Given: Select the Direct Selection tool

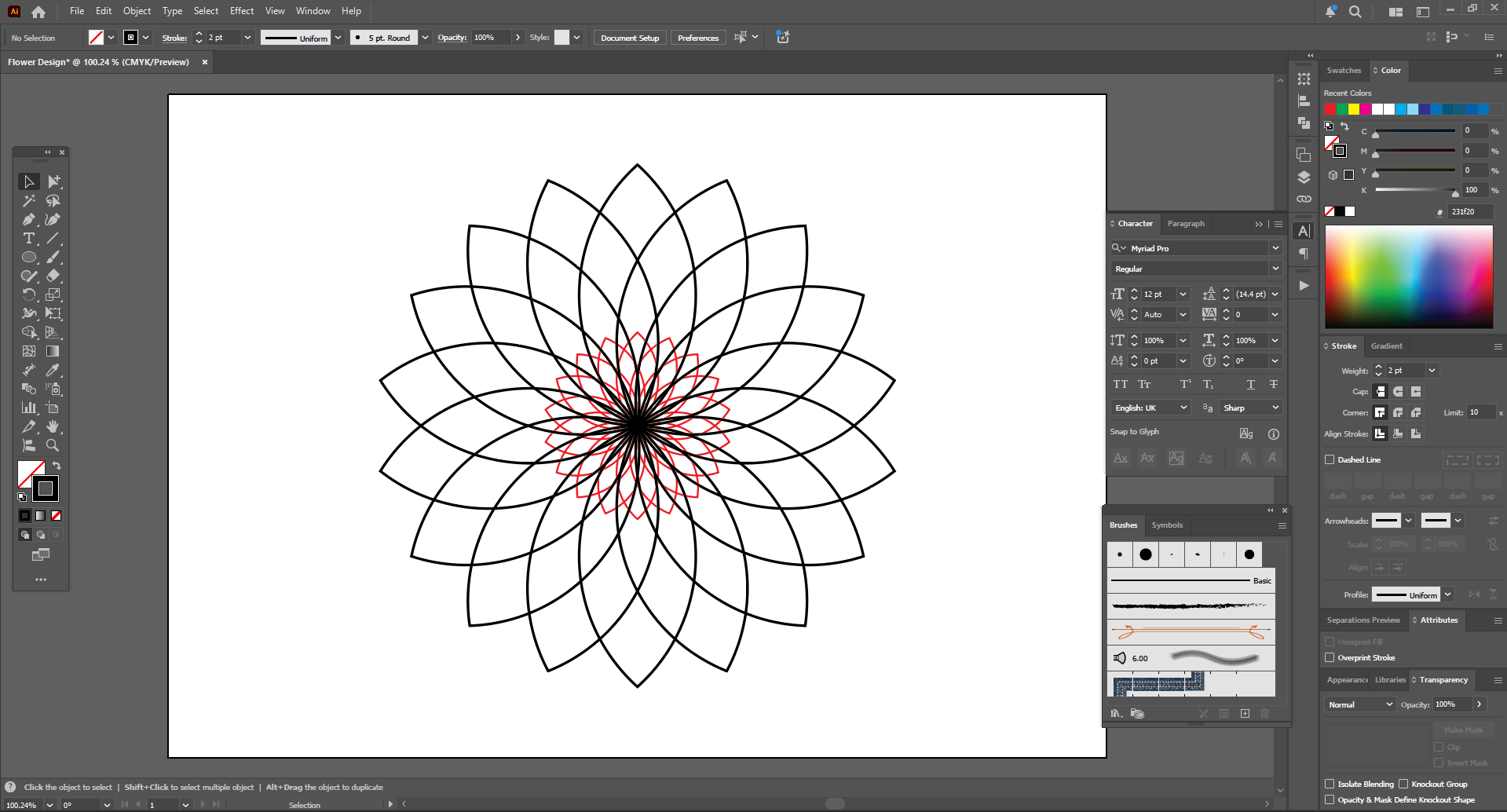Looking at the screenshot, I should pos(53,181).
